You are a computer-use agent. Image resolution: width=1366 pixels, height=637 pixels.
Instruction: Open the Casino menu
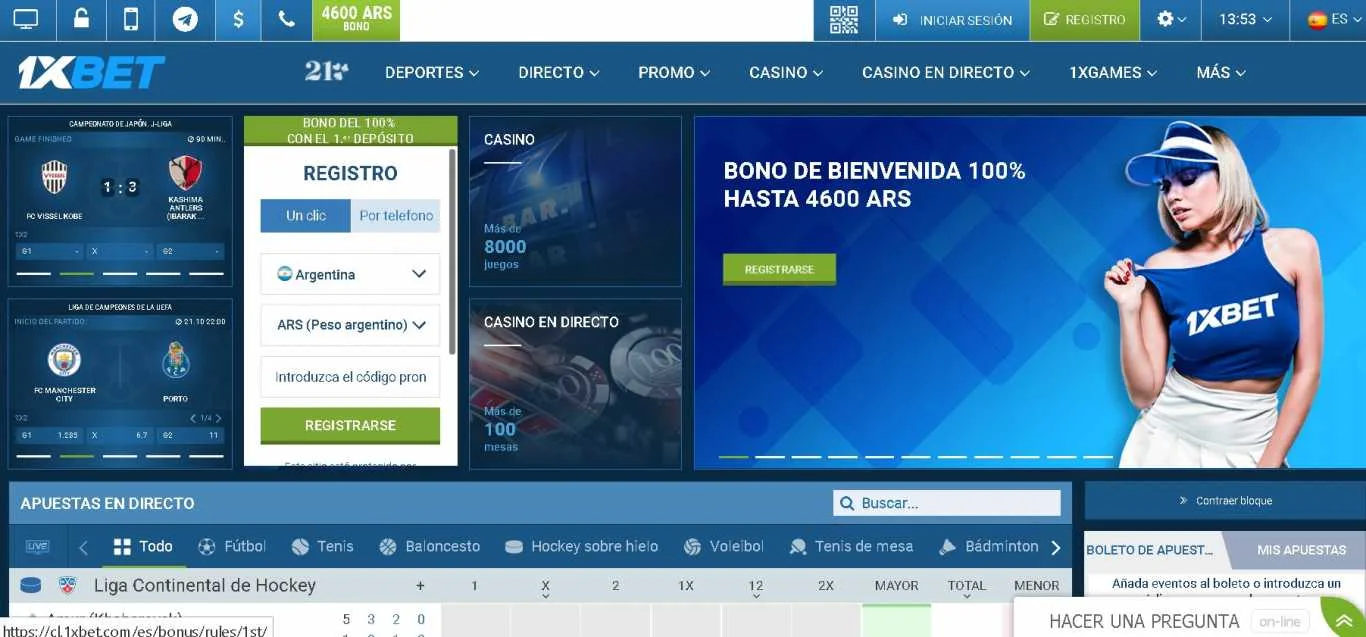coord(786,73)
